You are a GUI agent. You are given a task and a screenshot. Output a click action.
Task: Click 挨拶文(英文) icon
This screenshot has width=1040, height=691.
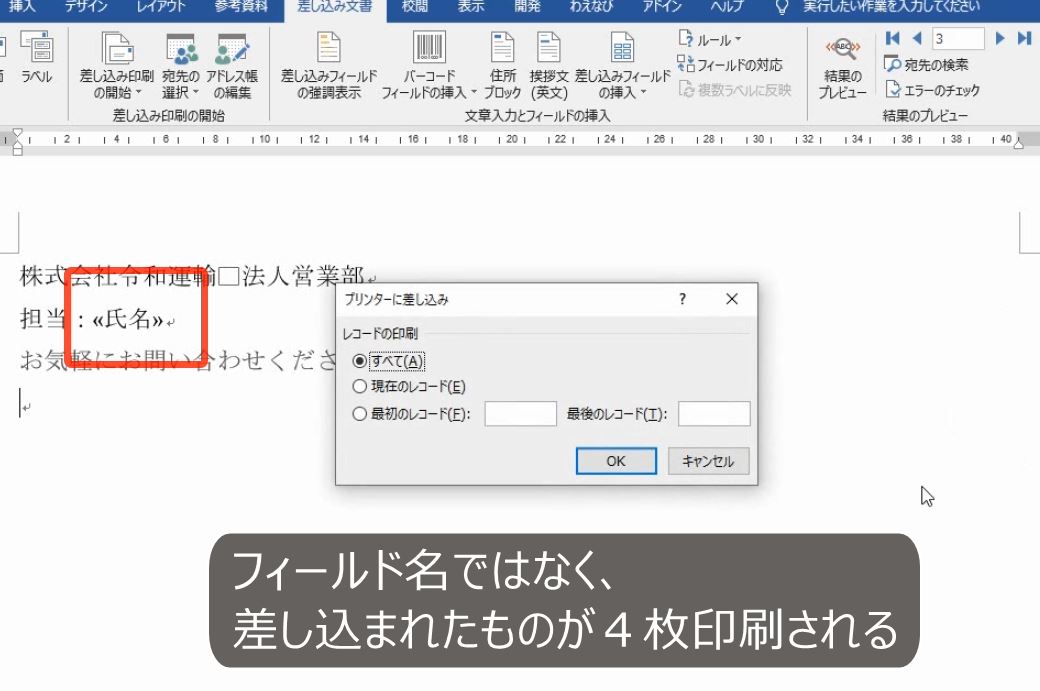click(549, 65)
